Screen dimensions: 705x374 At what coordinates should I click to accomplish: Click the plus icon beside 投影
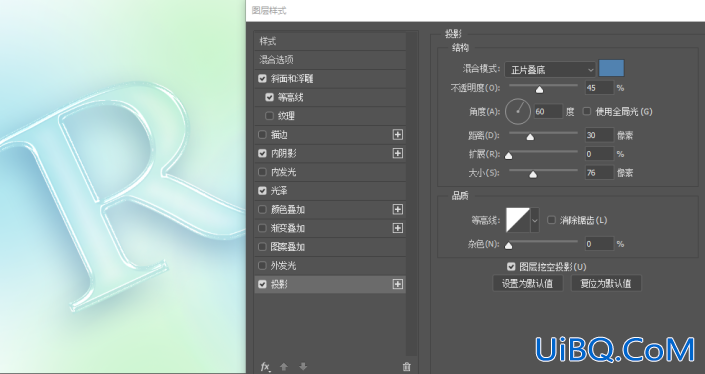[397, 284]
